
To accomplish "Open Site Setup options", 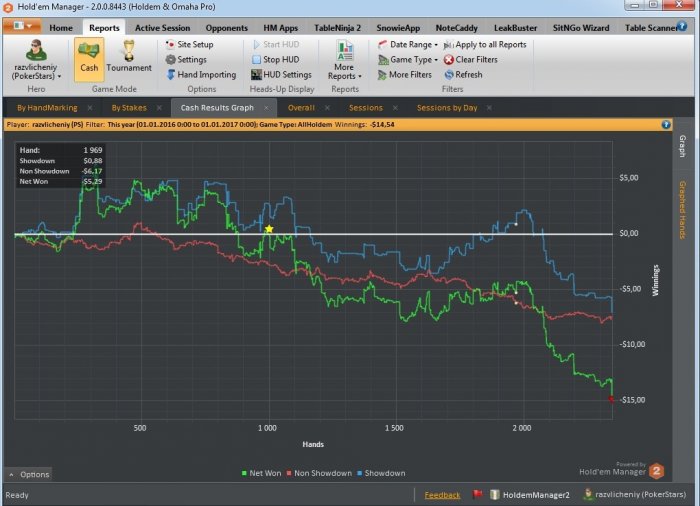I will pyautogui.click(x=194, y=45).
